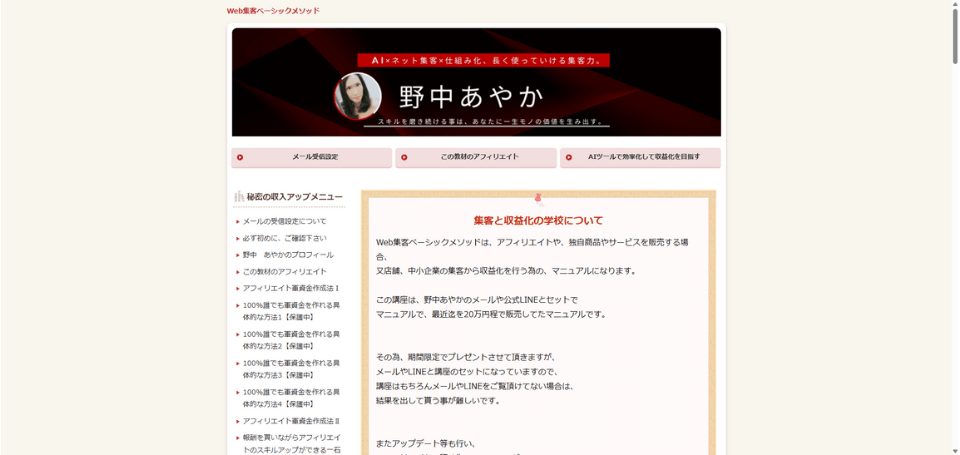Open 具体的な方法4【保護中】 sidebar item

coord(291,397)
